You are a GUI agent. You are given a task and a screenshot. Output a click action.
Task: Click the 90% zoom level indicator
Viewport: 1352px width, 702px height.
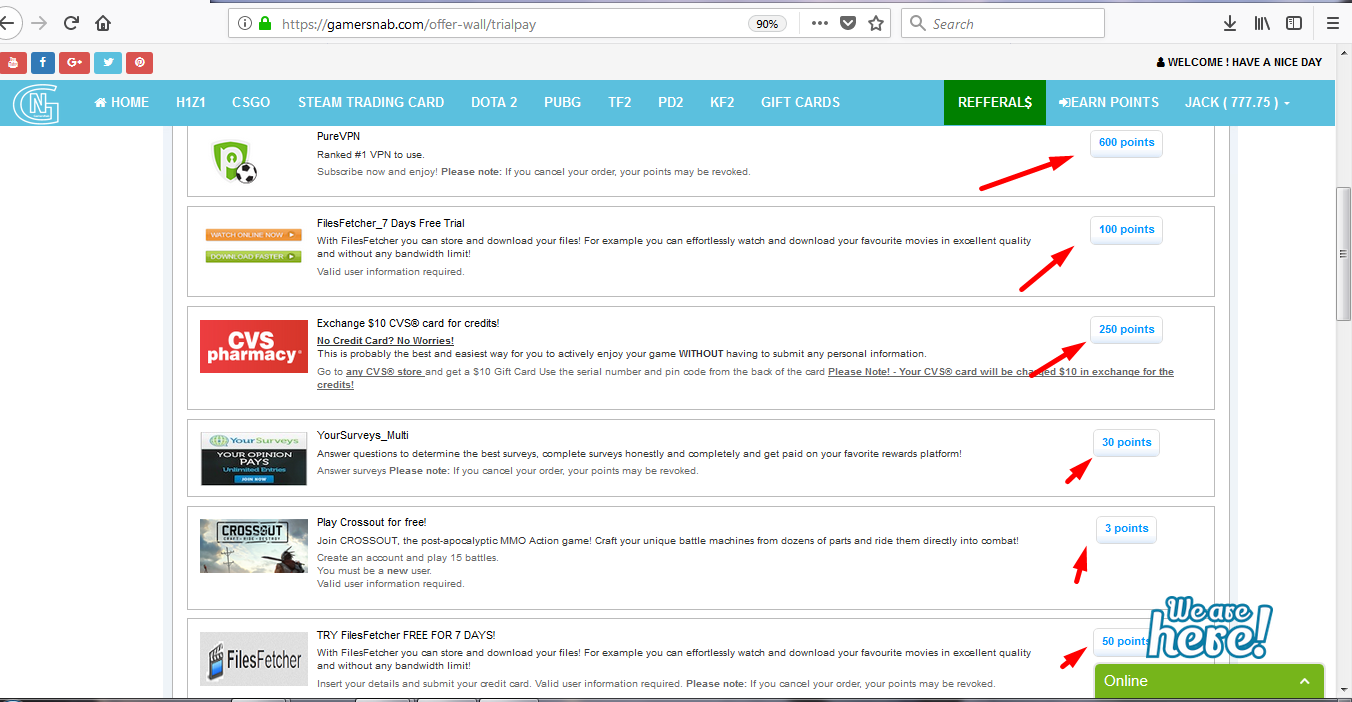tap(767, 24)
